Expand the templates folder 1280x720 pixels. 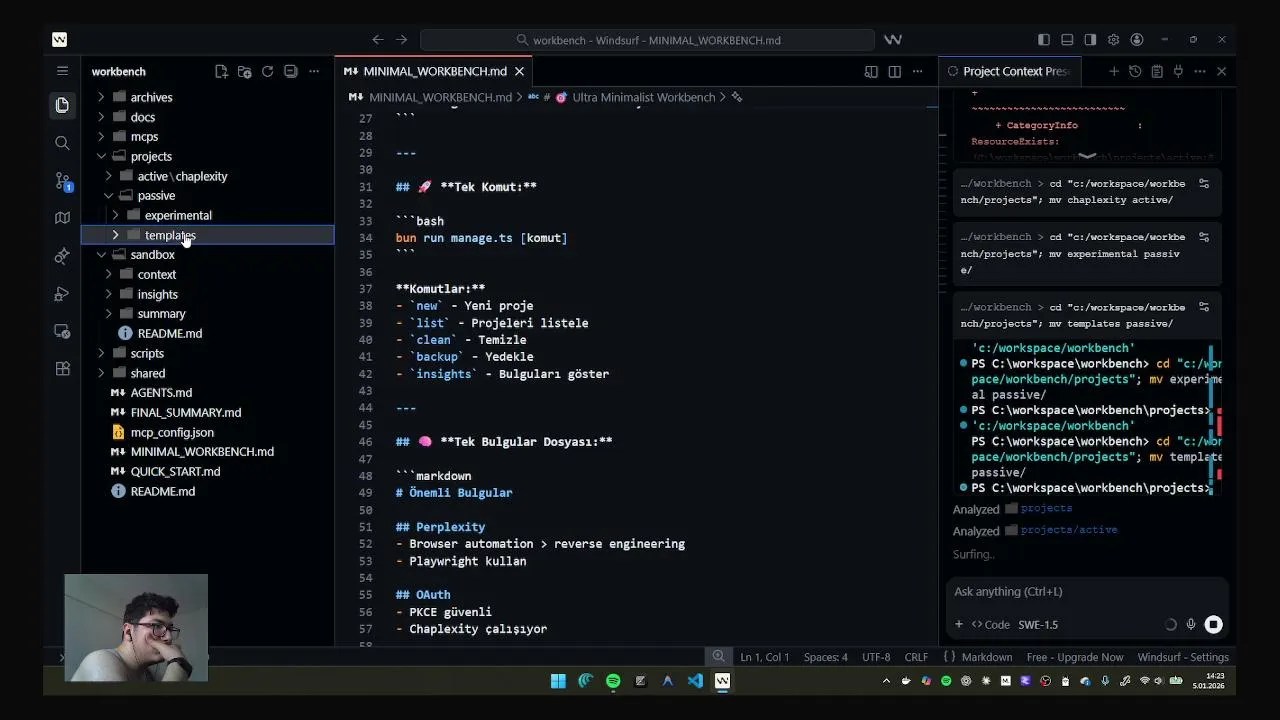click(115, 235)
